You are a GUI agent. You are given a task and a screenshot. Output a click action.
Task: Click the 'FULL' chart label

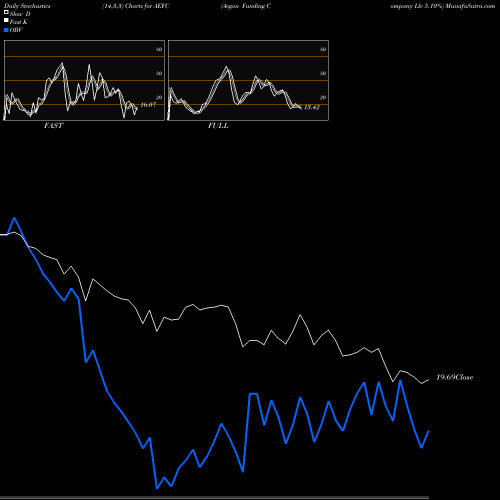click(x=218, y=126)
